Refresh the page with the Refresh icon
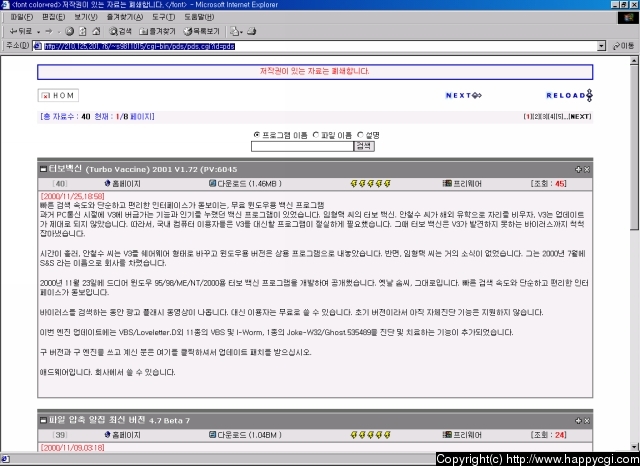 [x=83, y=31]
